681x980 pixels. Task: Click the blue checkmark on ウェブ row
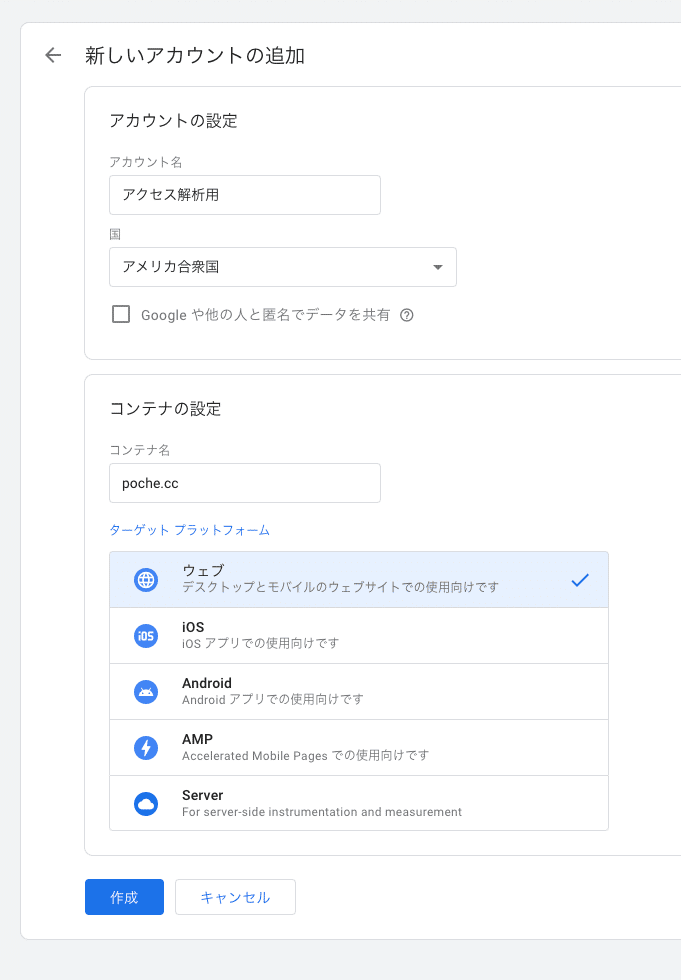[580, 580]
